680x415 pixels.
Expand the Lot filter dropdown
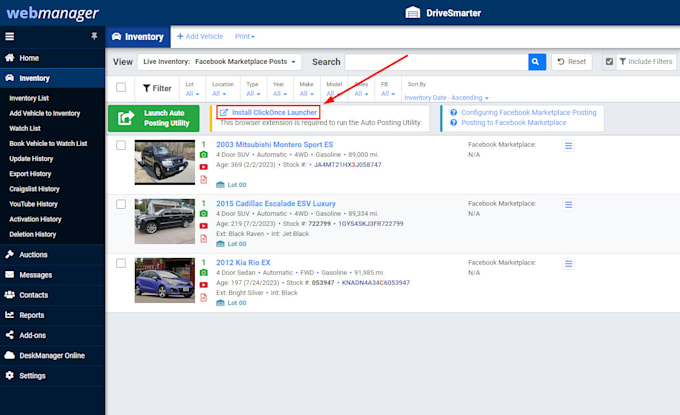(x=192, y=94)
